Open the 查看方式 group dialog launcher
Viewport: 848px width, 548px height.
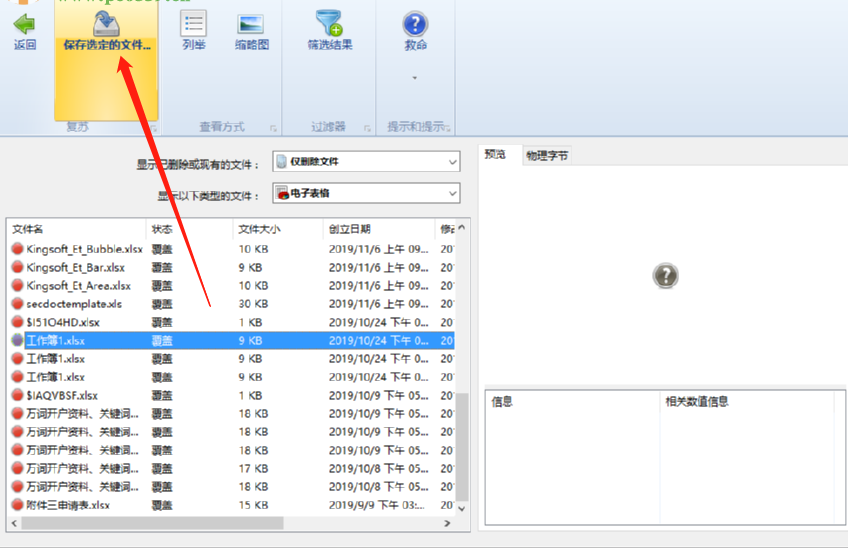point(273,128)
